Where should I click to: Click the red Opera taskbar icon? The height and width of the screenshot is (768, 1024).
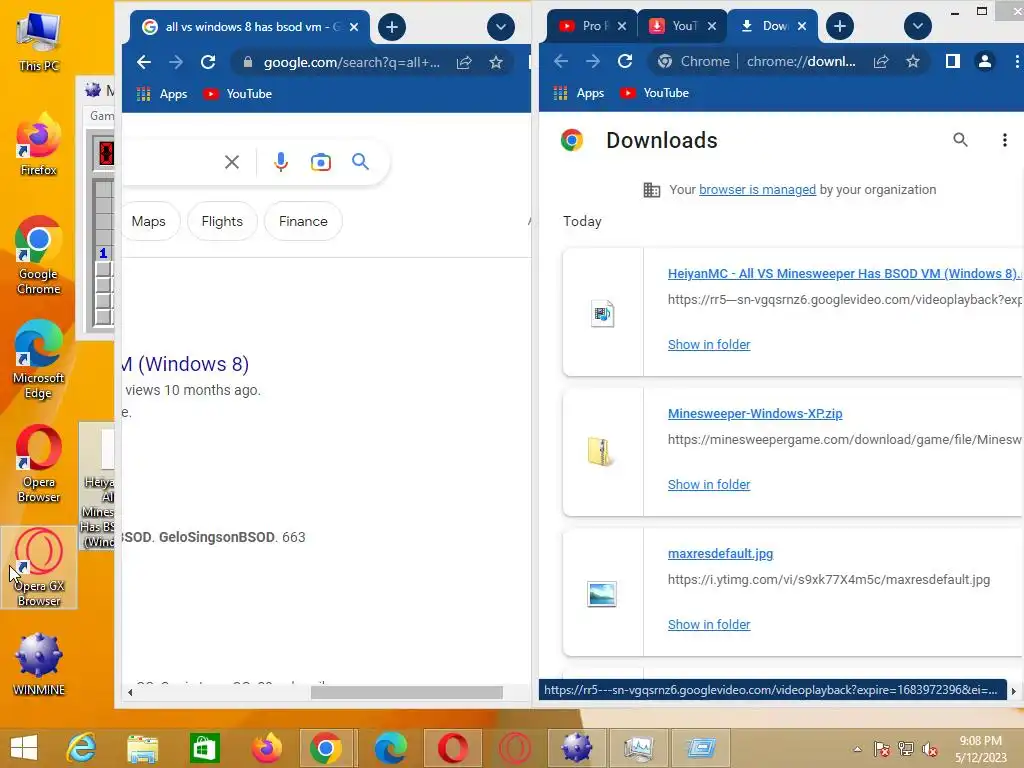(x=453, y=748)
